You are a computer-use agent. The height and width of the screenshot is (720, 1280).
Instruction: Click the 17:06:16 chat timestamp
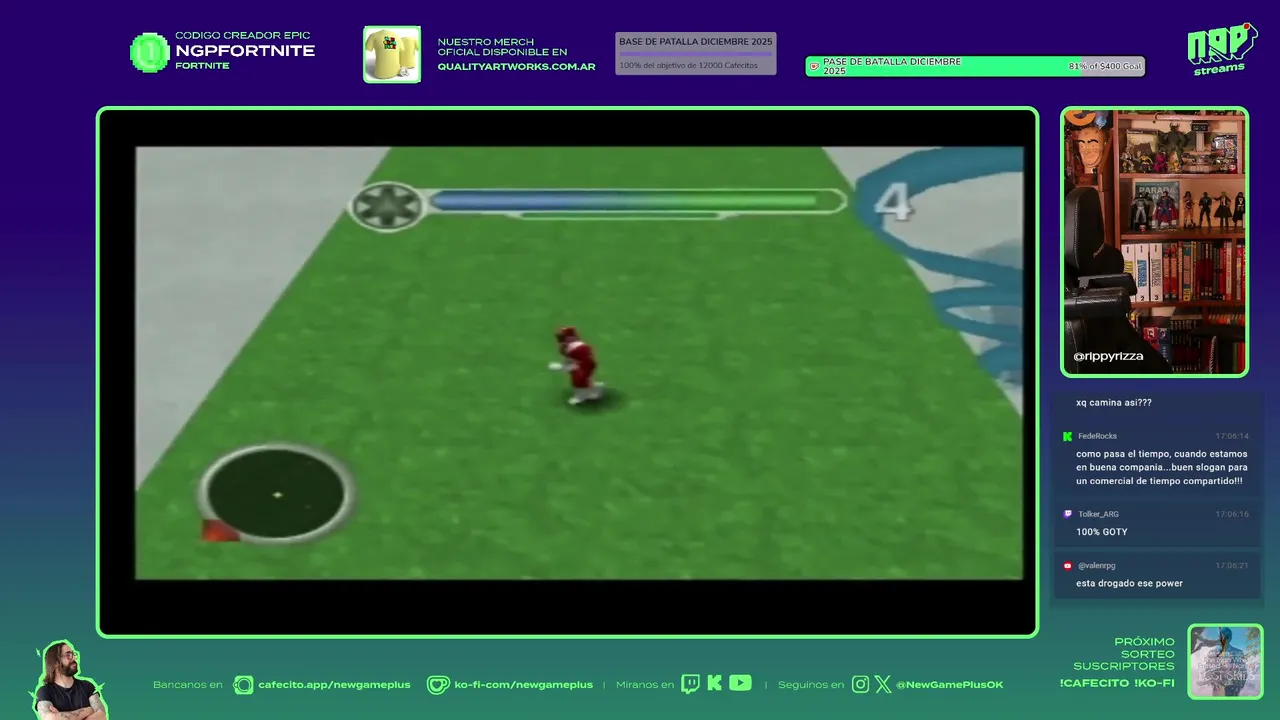click(1232, 514)
